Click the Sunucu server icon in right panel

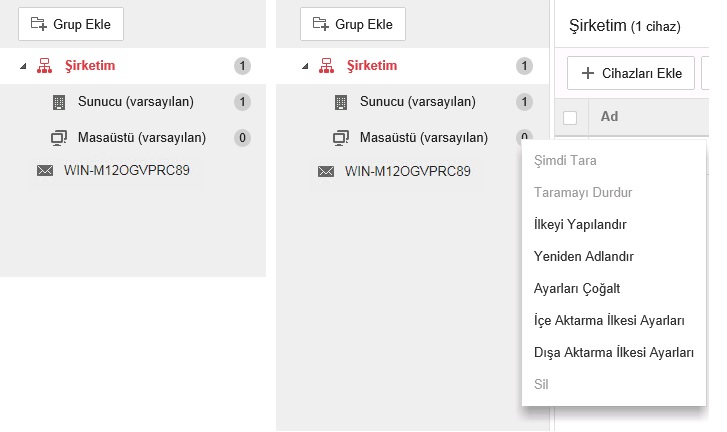[340, 102]
